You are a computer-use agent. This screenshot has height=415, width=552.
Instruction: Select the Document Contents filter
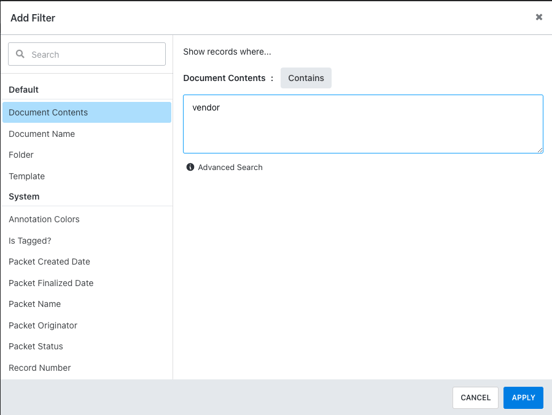87,112
